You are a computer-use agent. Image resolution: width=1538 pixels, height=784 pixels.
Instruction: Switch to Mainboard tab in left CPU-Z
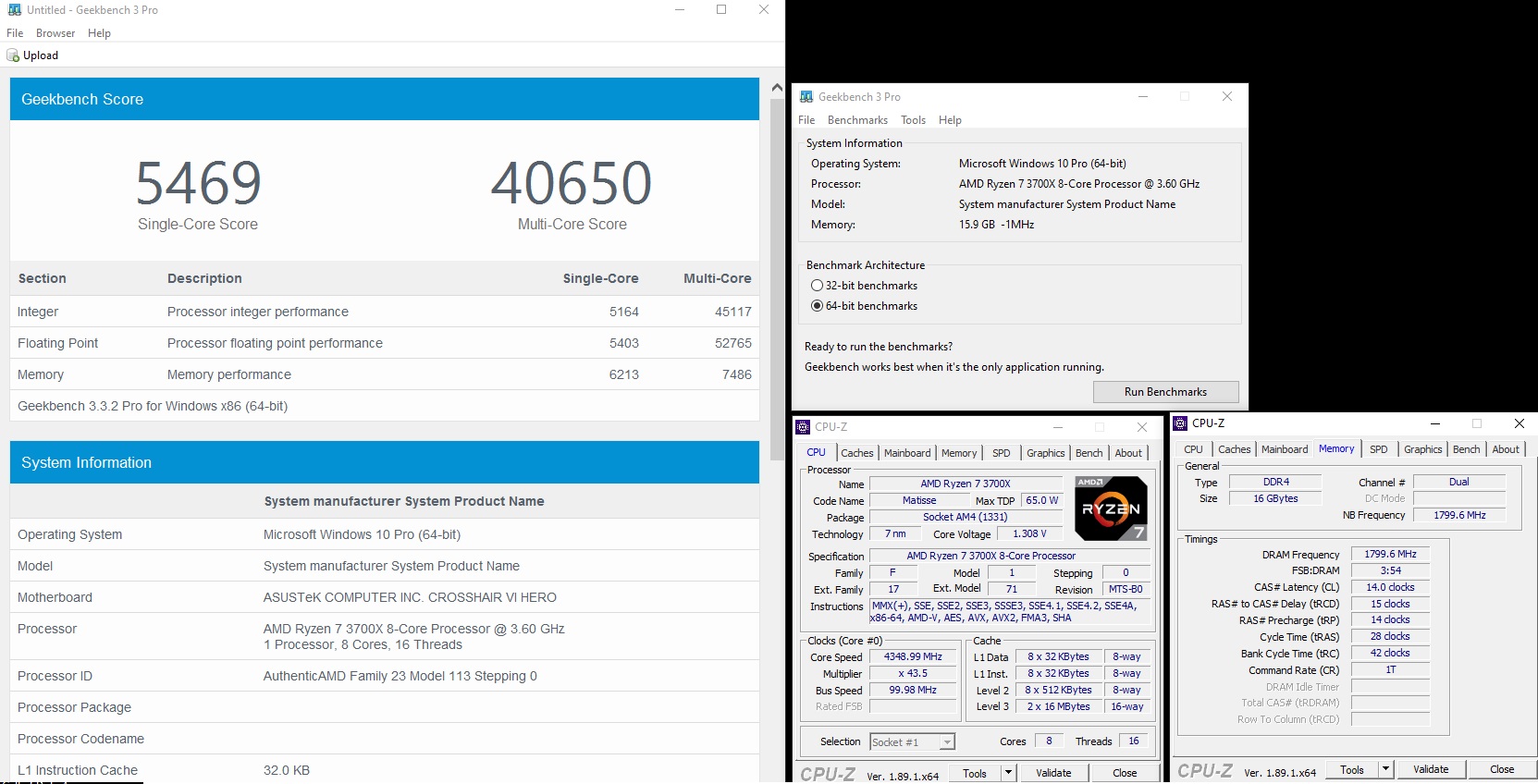[x=907, y=453]
